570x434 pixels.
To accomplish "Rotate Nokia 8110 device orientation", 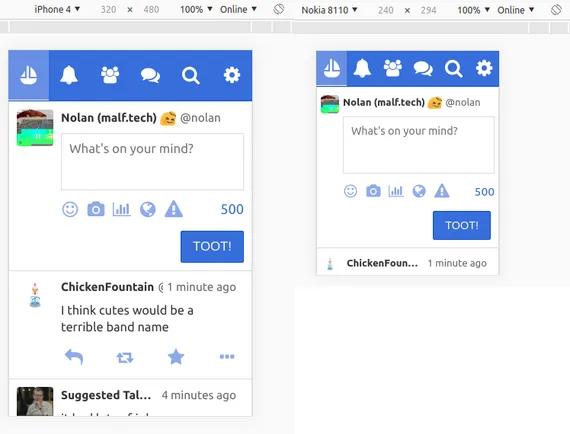I will click(556, 10).
